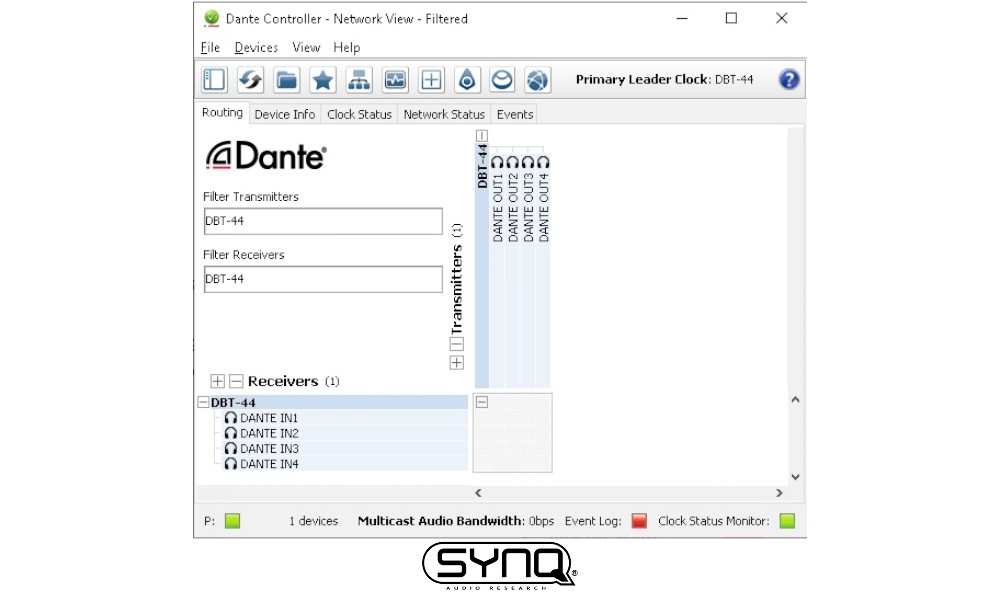Open the Devices menu

(256, 47)
